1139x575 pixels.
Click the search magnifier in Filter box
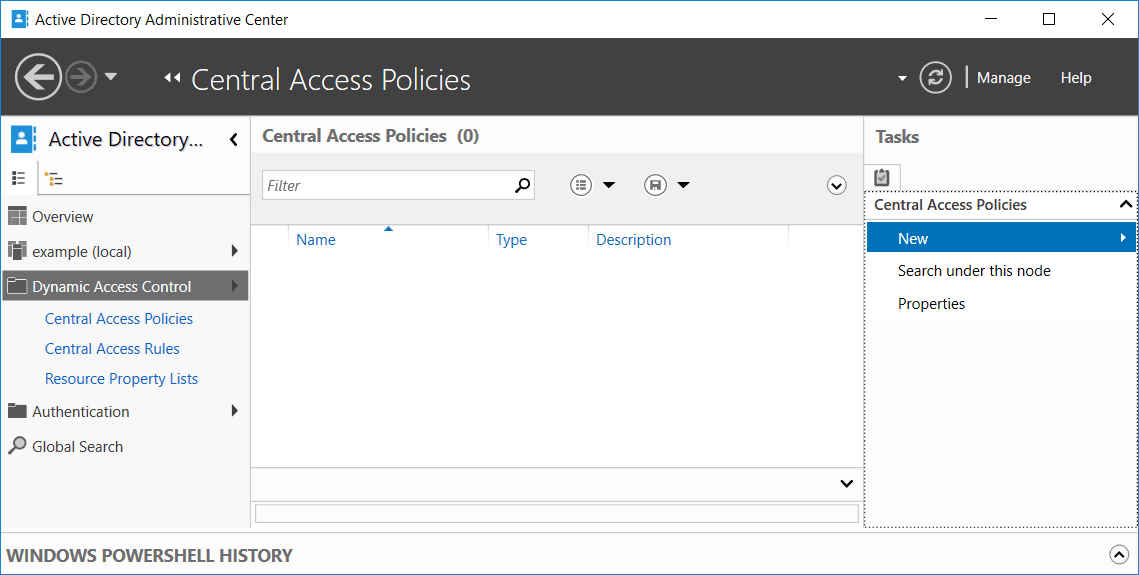[x=522, y=185]
